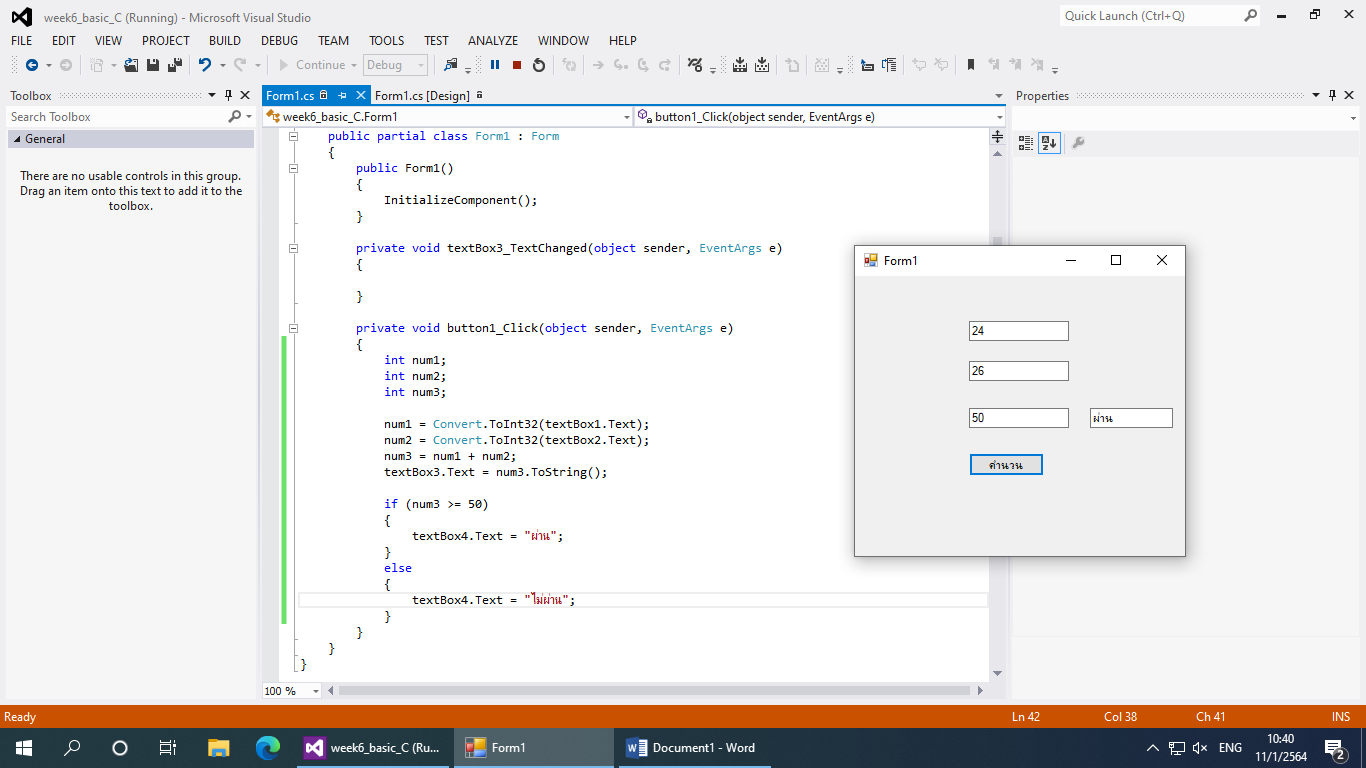
Task: Collapse the General group in Toolbox
Action: pos(17,139)
